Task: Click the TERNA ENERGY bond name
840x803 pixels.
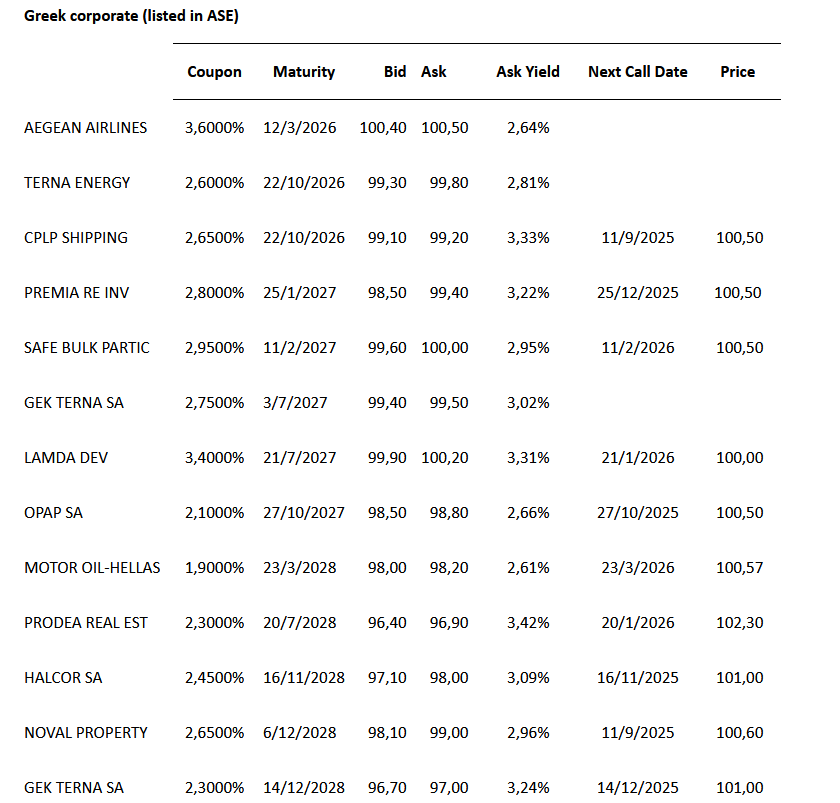Action: coord(77,183)
